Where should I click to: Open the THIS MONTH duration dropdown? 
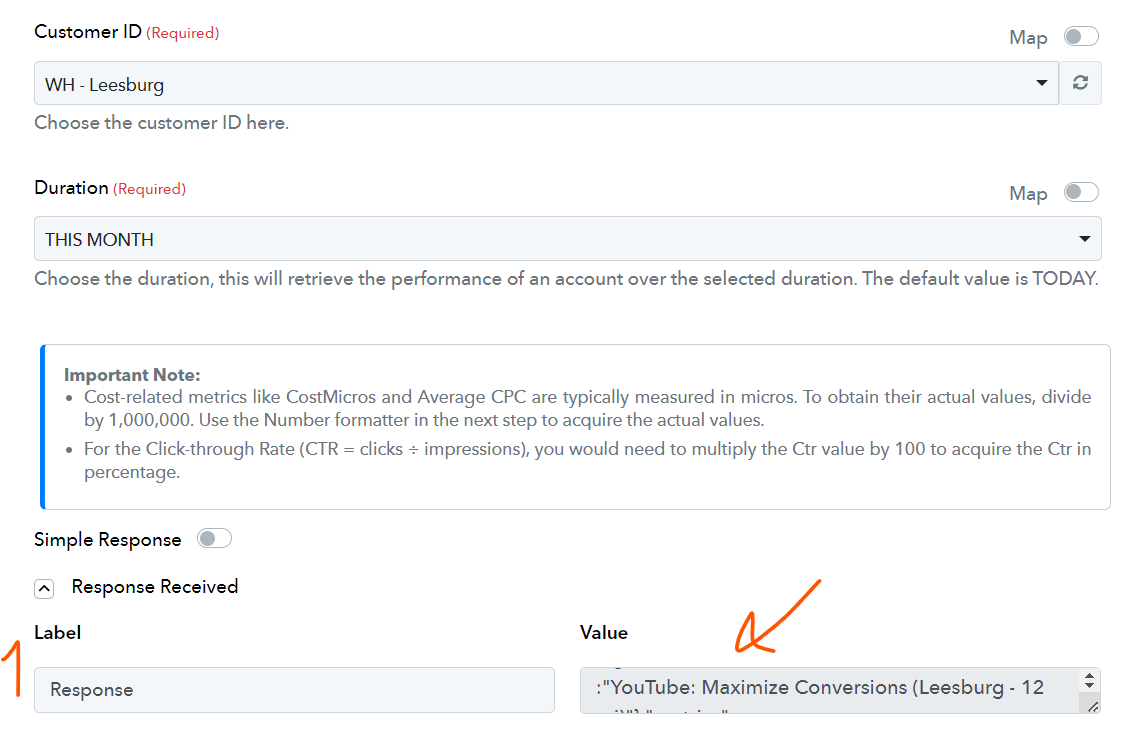coord(567,239)
